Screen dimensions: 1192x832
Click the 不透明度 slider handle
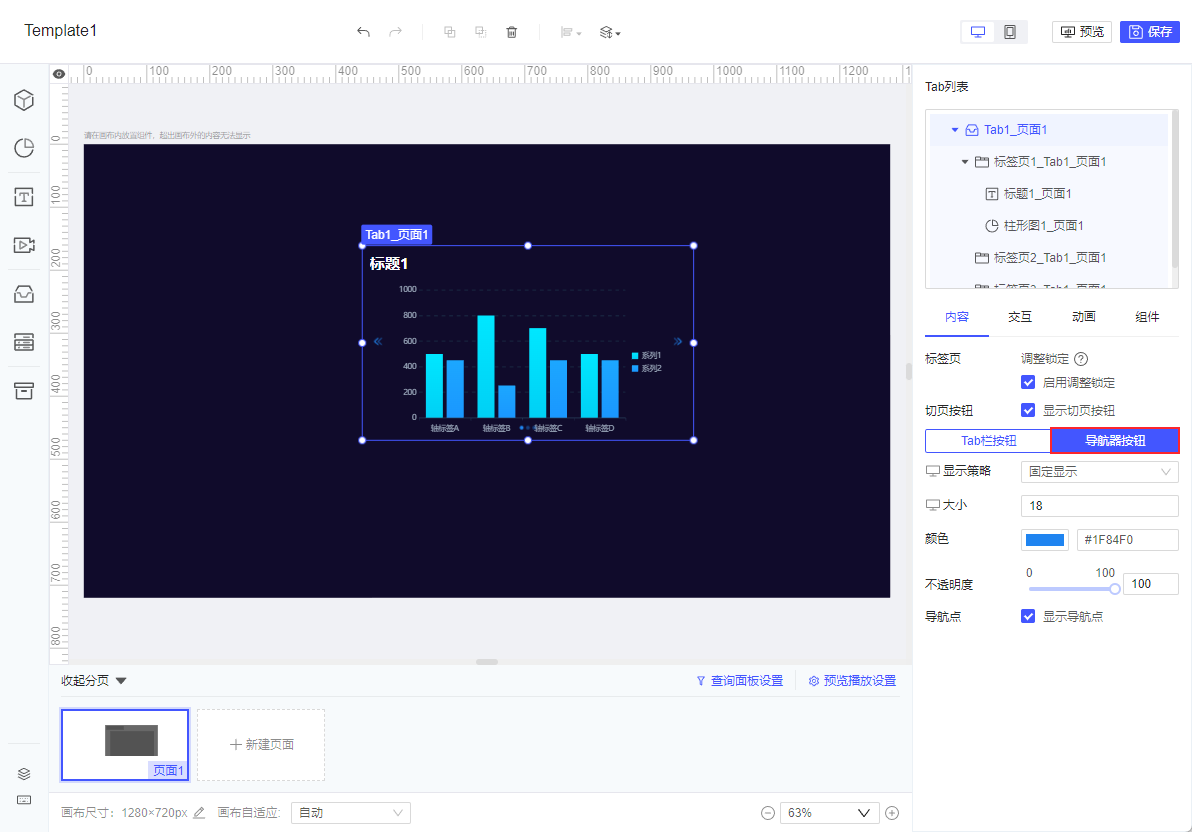point(1114,589)
